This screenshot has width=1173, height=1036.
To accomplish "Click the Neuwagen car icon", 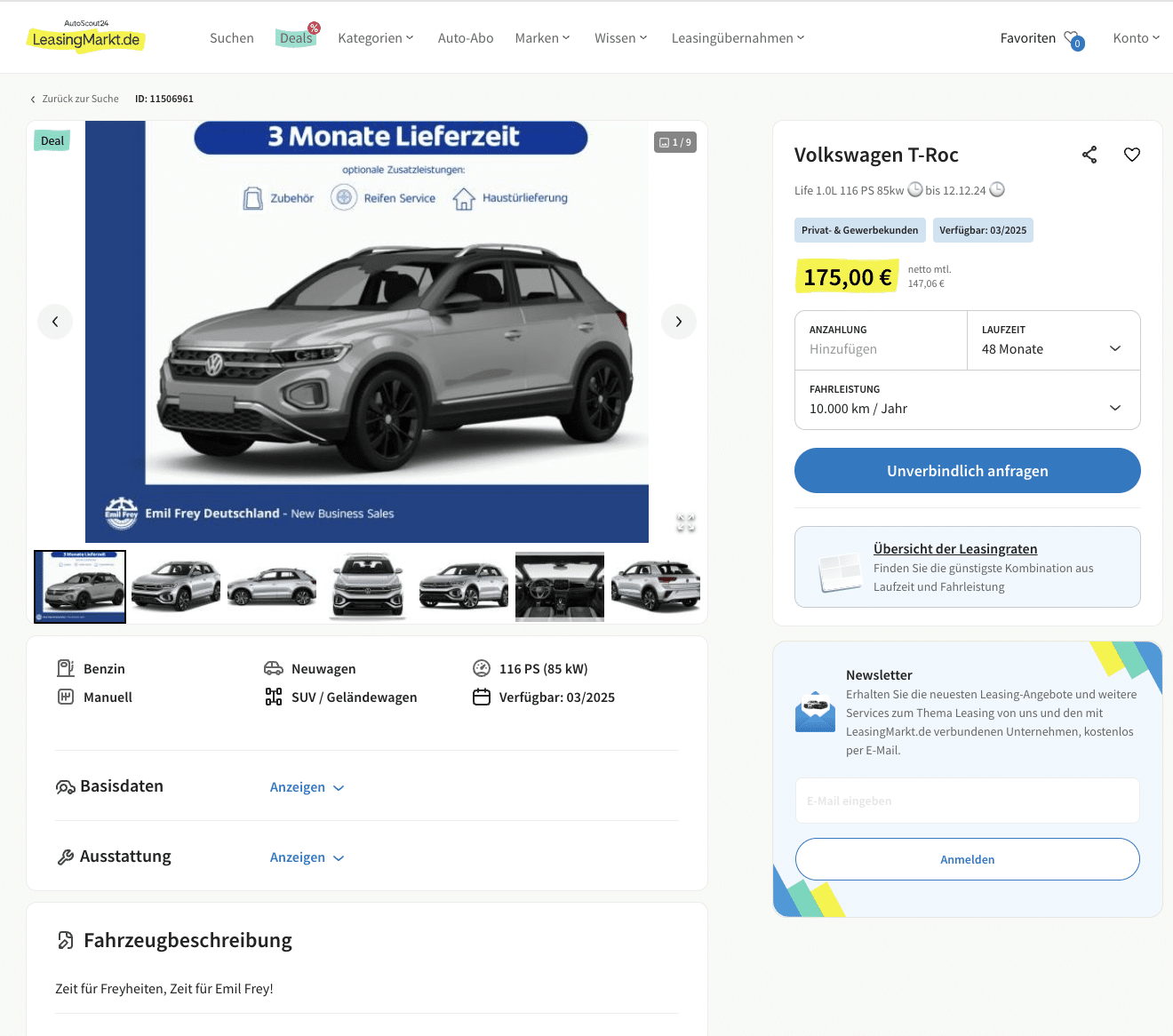I will coord(274,668).
